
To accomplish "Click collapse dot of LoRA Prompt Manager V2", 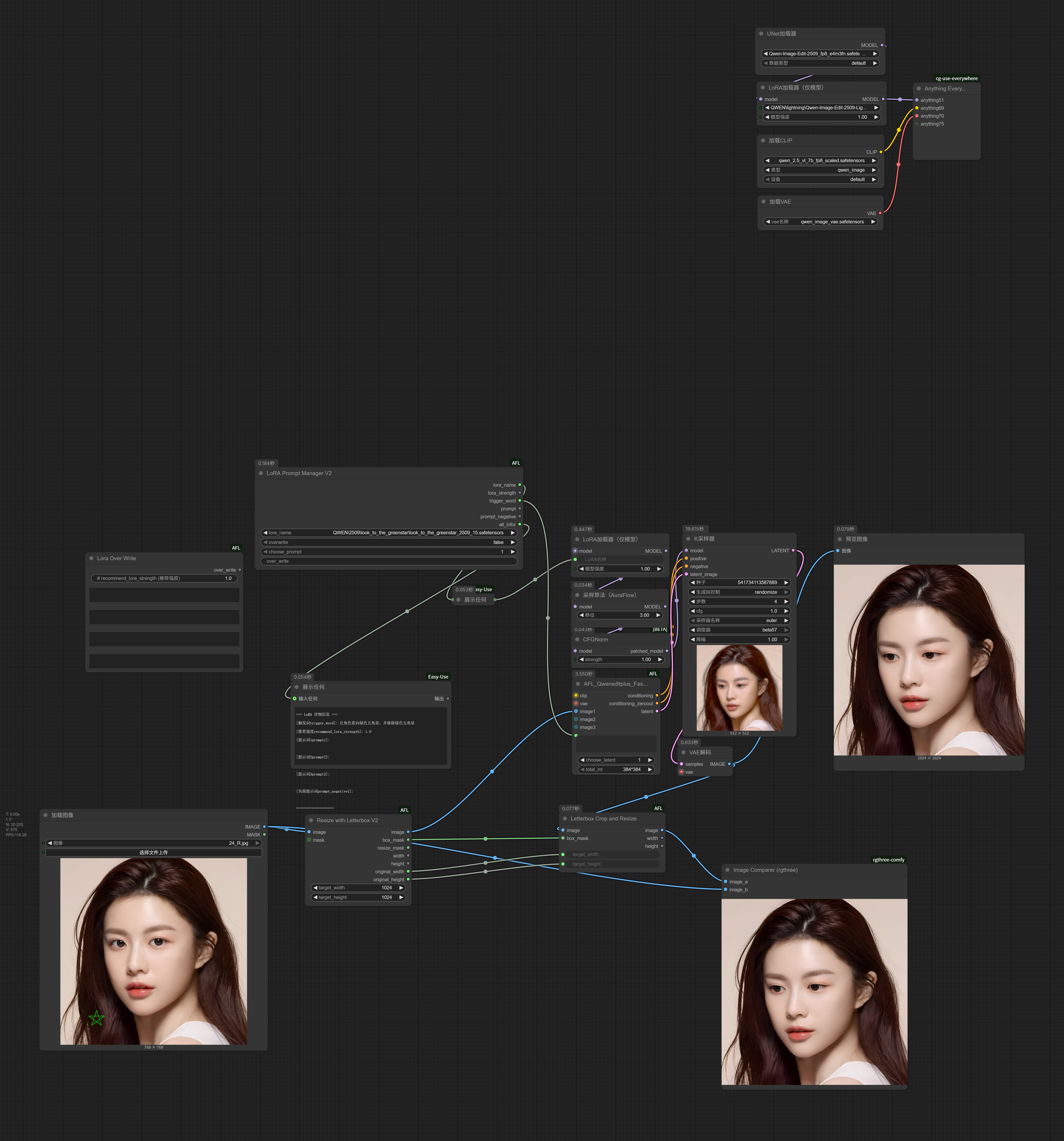I will 261,474.
